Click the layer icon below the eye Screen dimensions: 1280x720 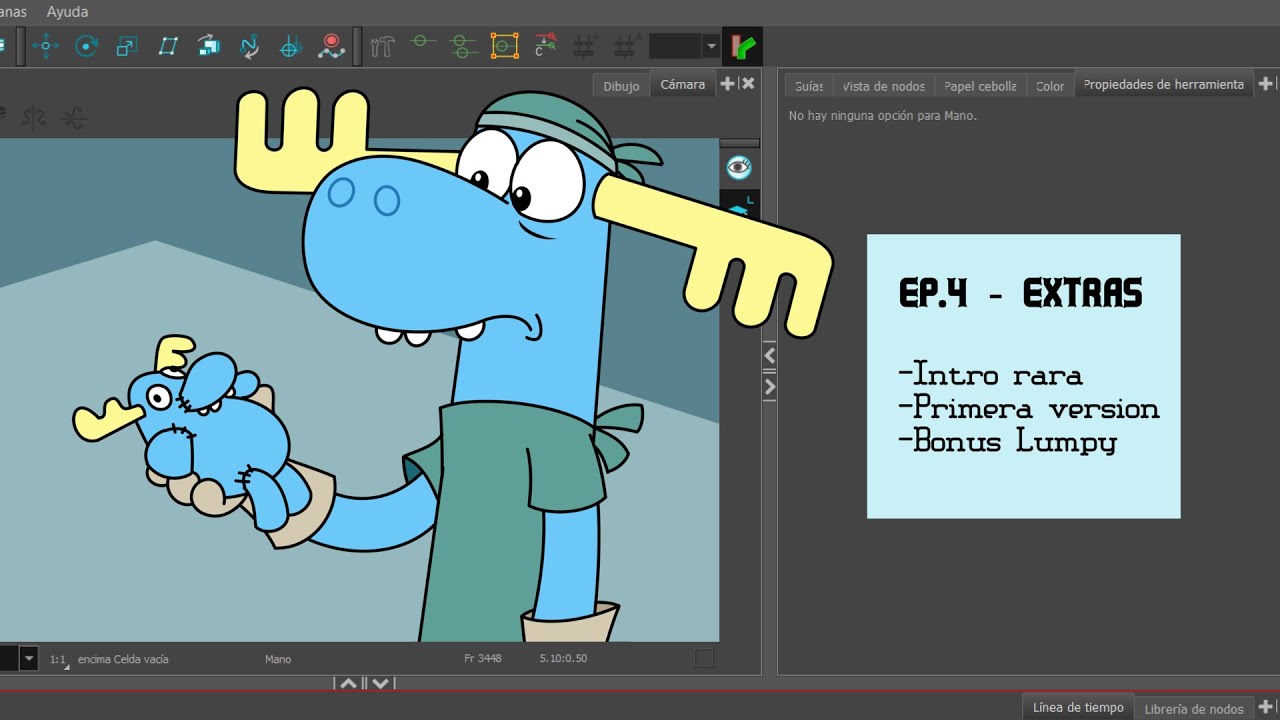tap(739, 206)
